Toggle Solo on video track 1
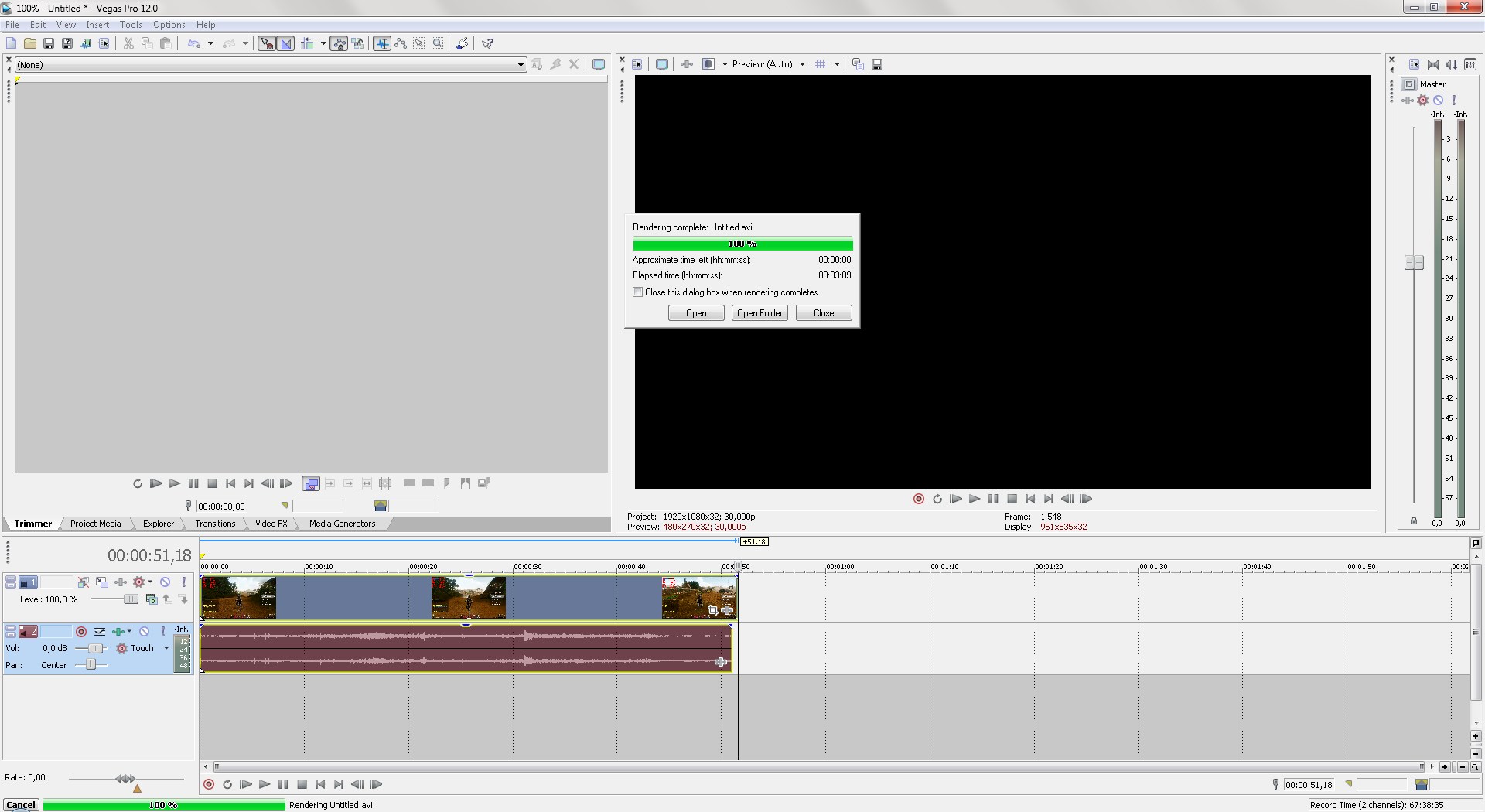1485x812 pixels. click(183, 582)
